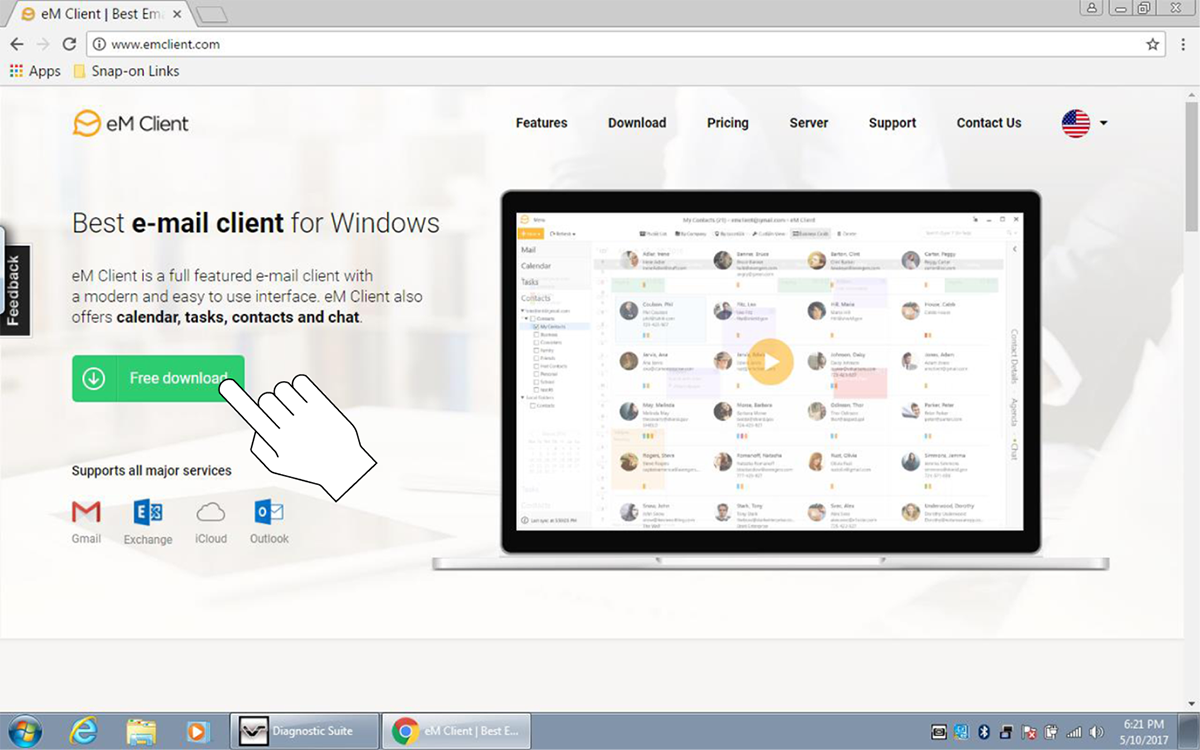Click the Gmail service icon
1200x750 pixels.
coord(86,513)
